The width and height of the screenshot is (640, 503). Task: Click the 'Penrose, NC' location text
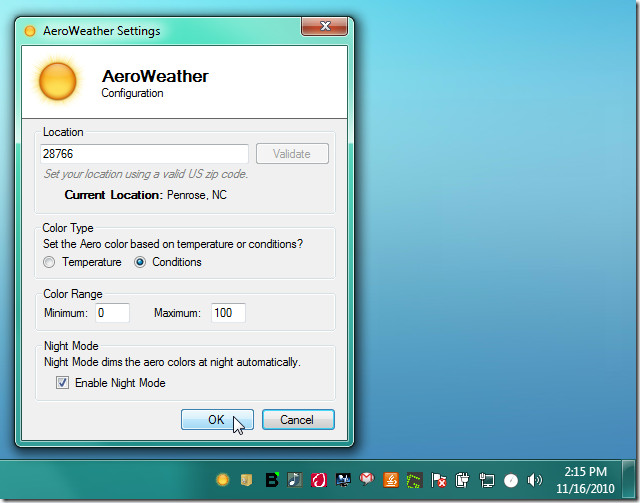click(x=197, y=195)
